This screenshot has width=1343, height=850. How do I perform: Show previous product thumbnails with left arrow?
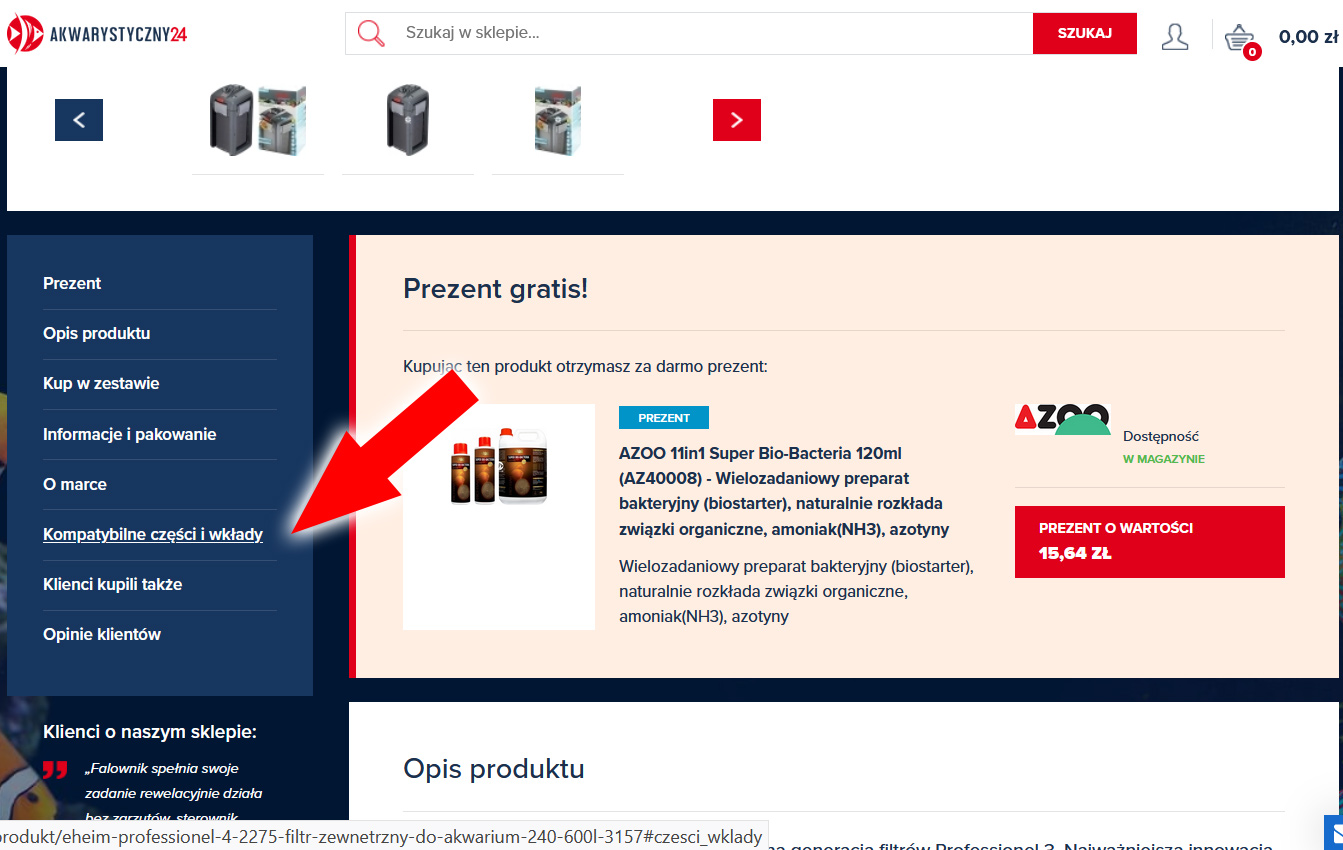79,120
